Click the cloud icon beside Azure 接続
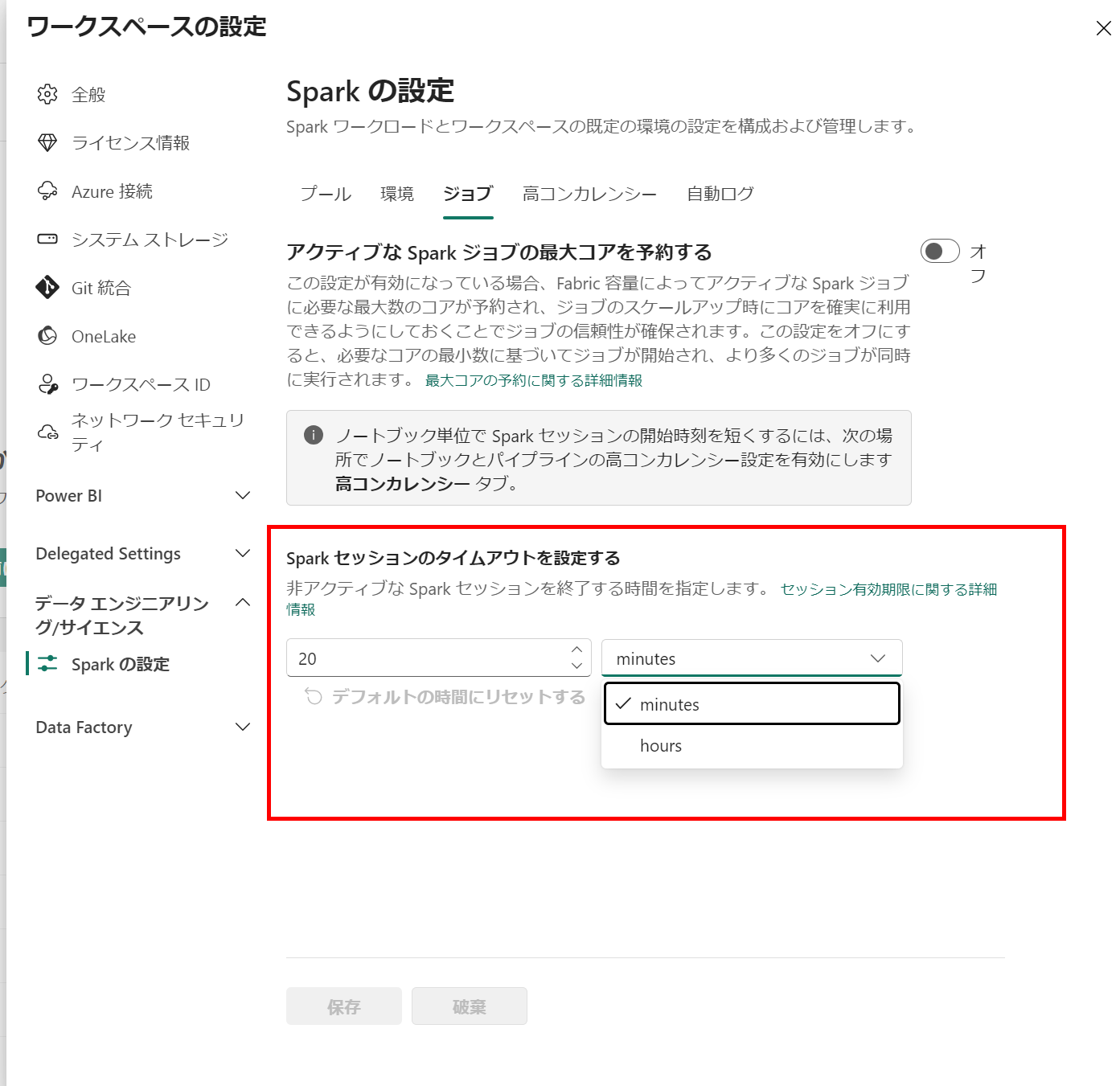This screenshot has height=1086, width=1120. (x=47, y=191)
